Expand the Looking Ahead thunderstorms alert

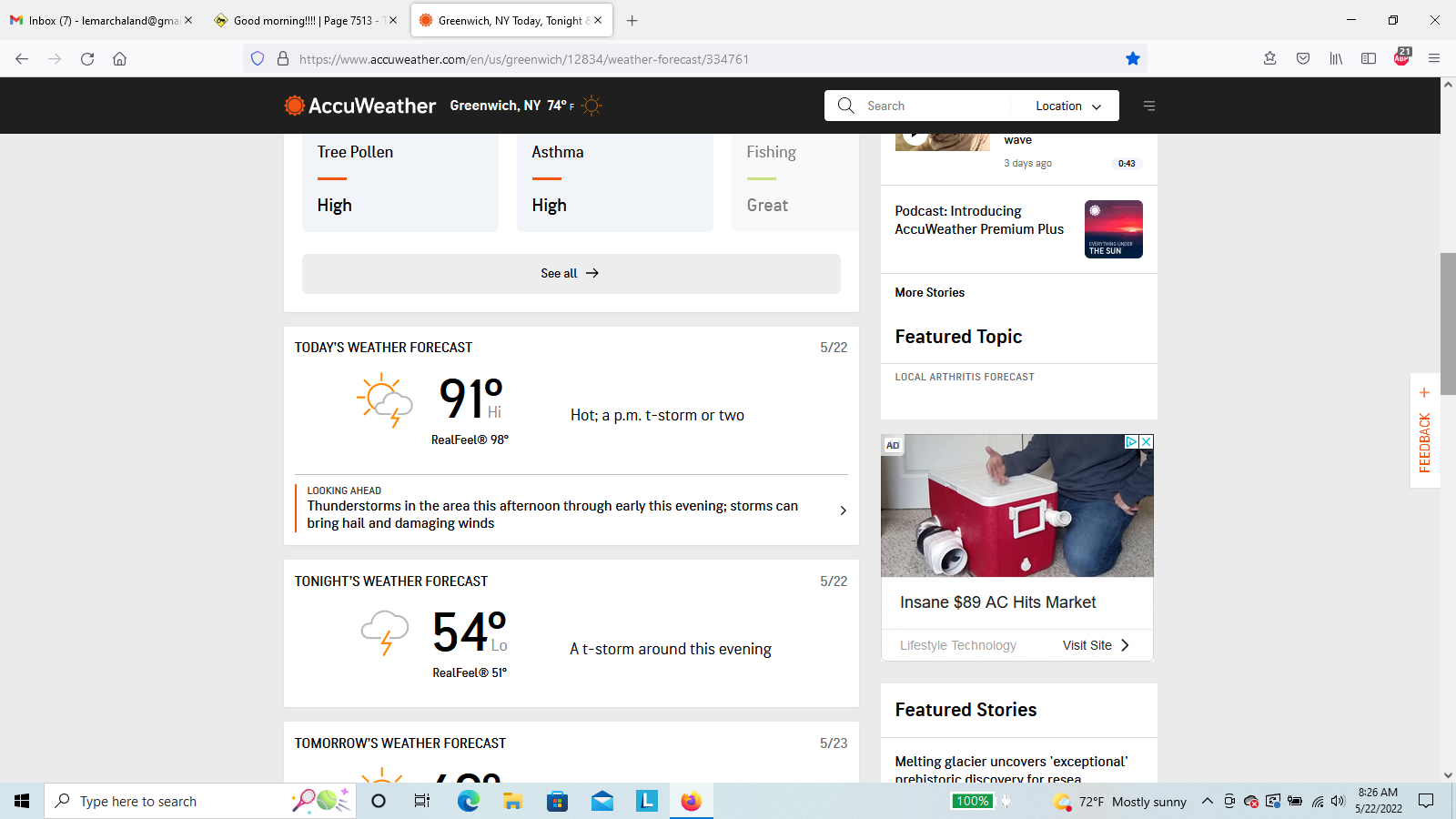tap(843, 511)
